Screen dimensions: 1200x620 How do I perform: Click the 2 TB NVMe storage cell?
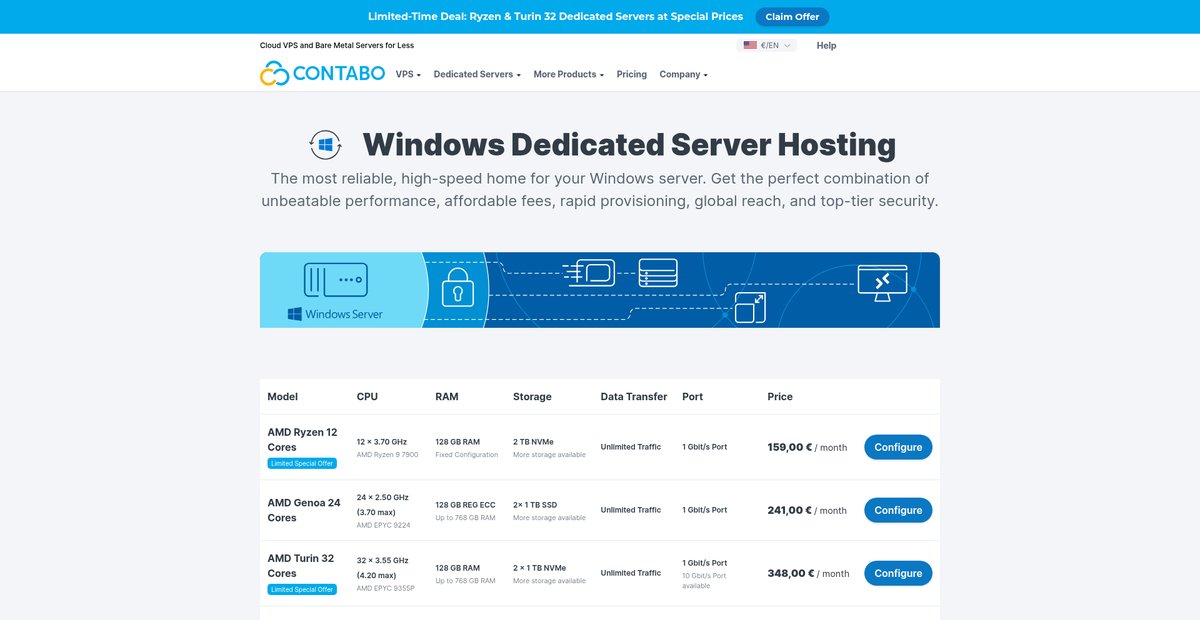tap(533, 441)
